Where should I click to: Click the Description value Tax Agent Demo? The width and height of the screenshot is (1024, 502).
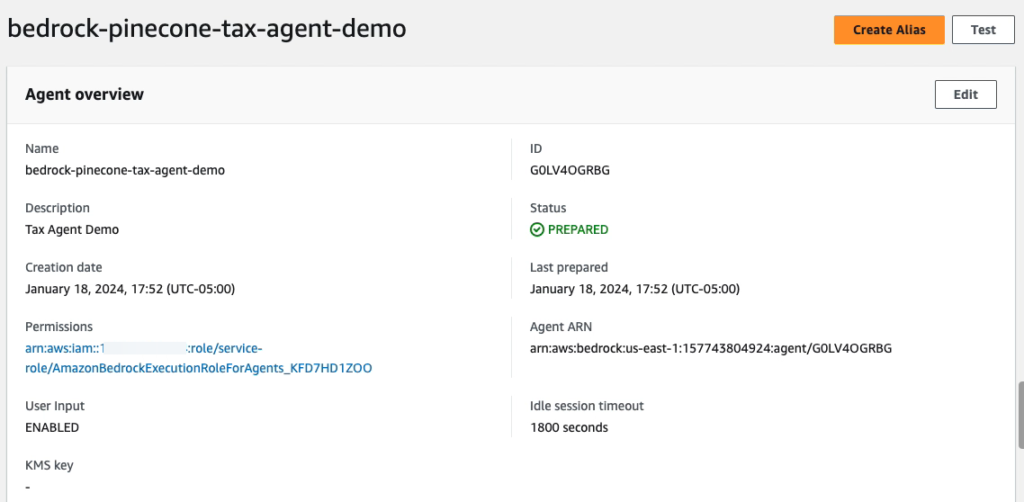[72, 230]
